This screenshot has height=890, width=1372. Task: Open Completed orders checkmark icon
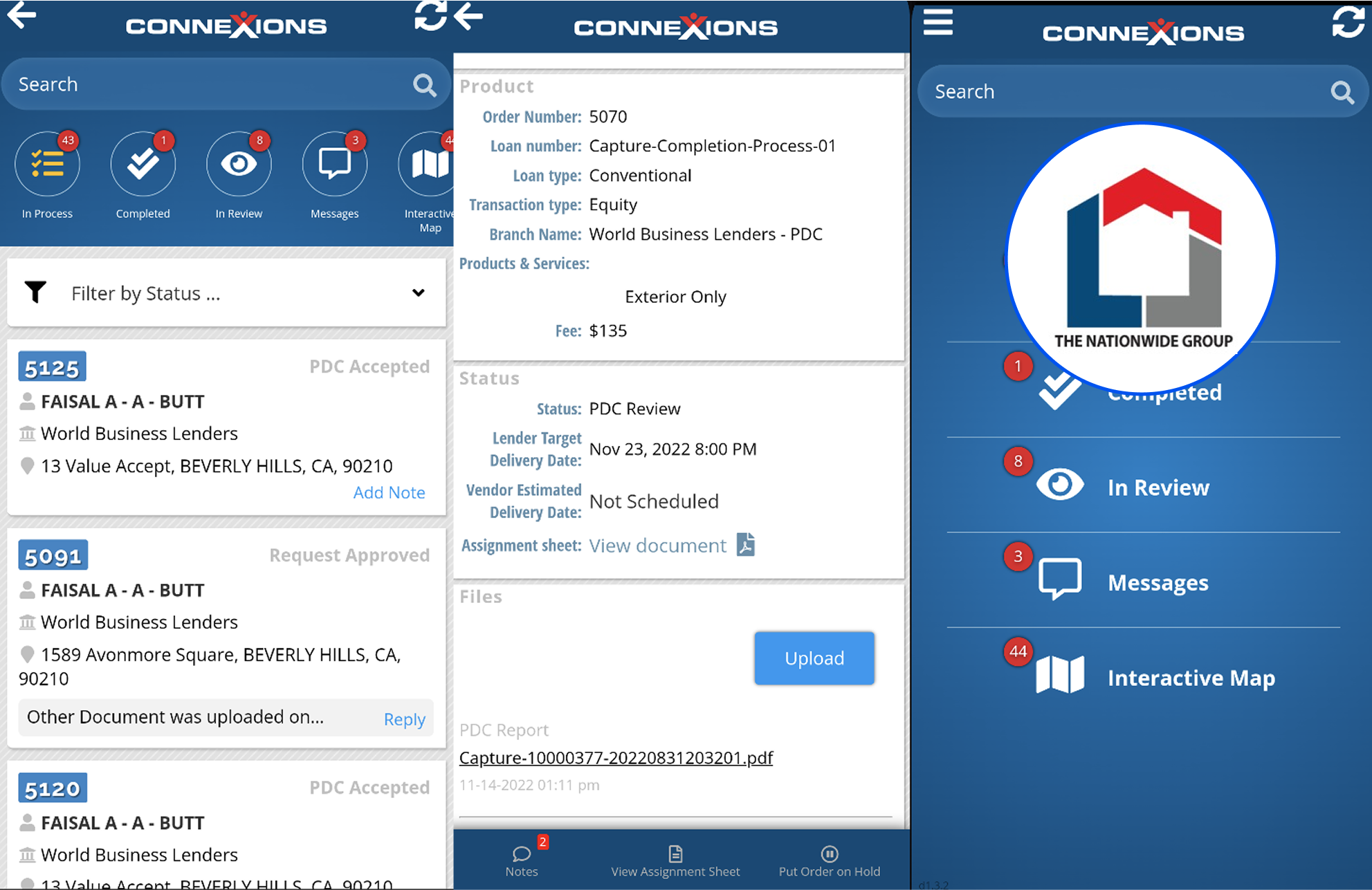click(x=143, y=165)
